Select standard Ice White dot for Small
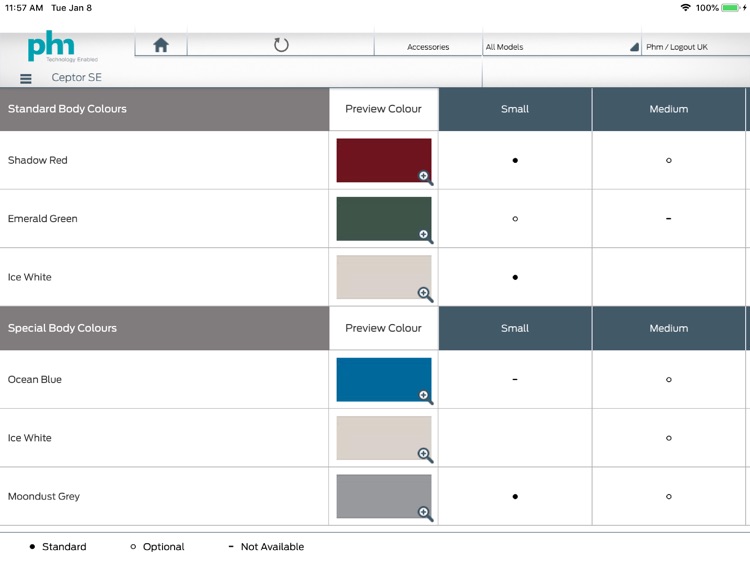 click(515, 277)
